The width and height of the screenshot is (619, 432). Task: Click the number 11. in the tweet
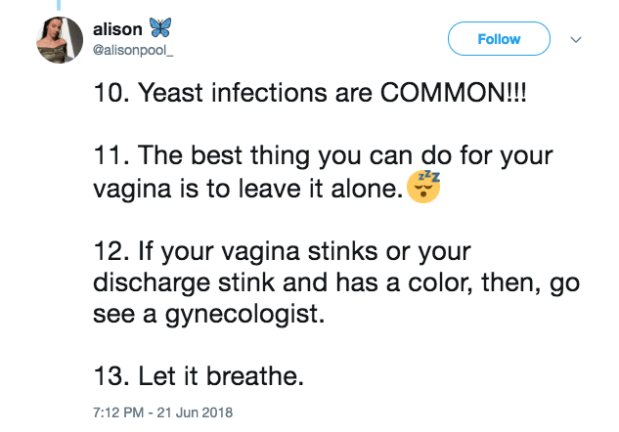coord(110,159)
